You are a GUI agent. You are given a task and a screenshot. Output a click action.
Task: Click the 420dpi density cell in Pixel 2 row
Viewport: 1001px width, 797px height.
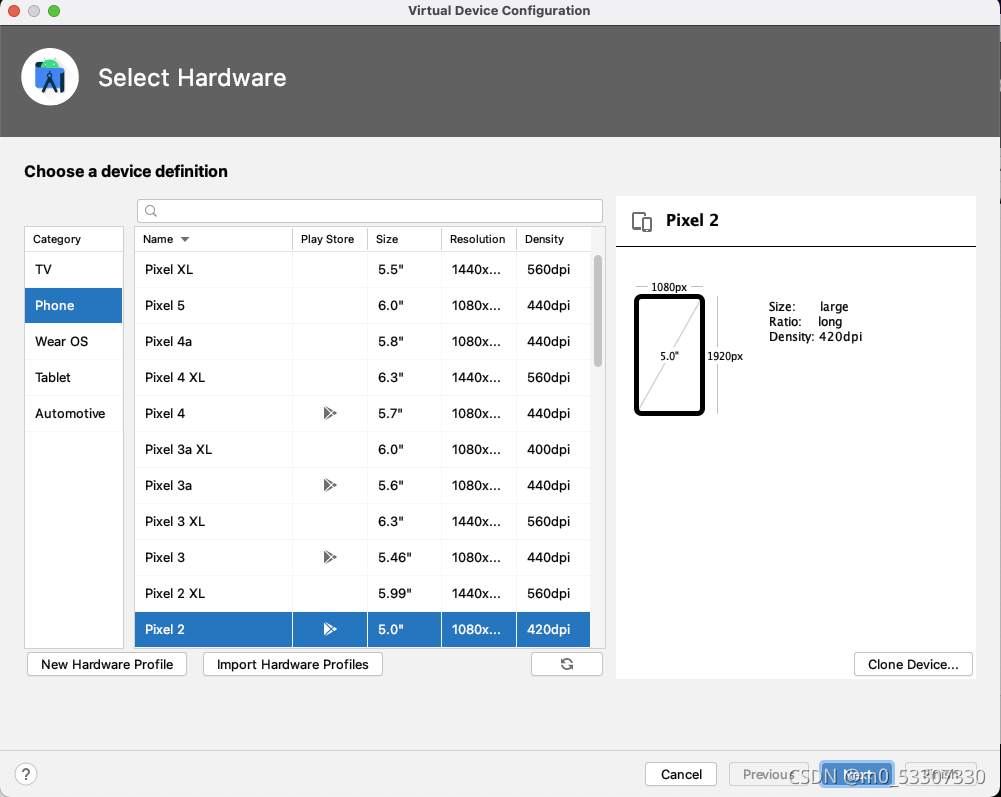point(553,629)
